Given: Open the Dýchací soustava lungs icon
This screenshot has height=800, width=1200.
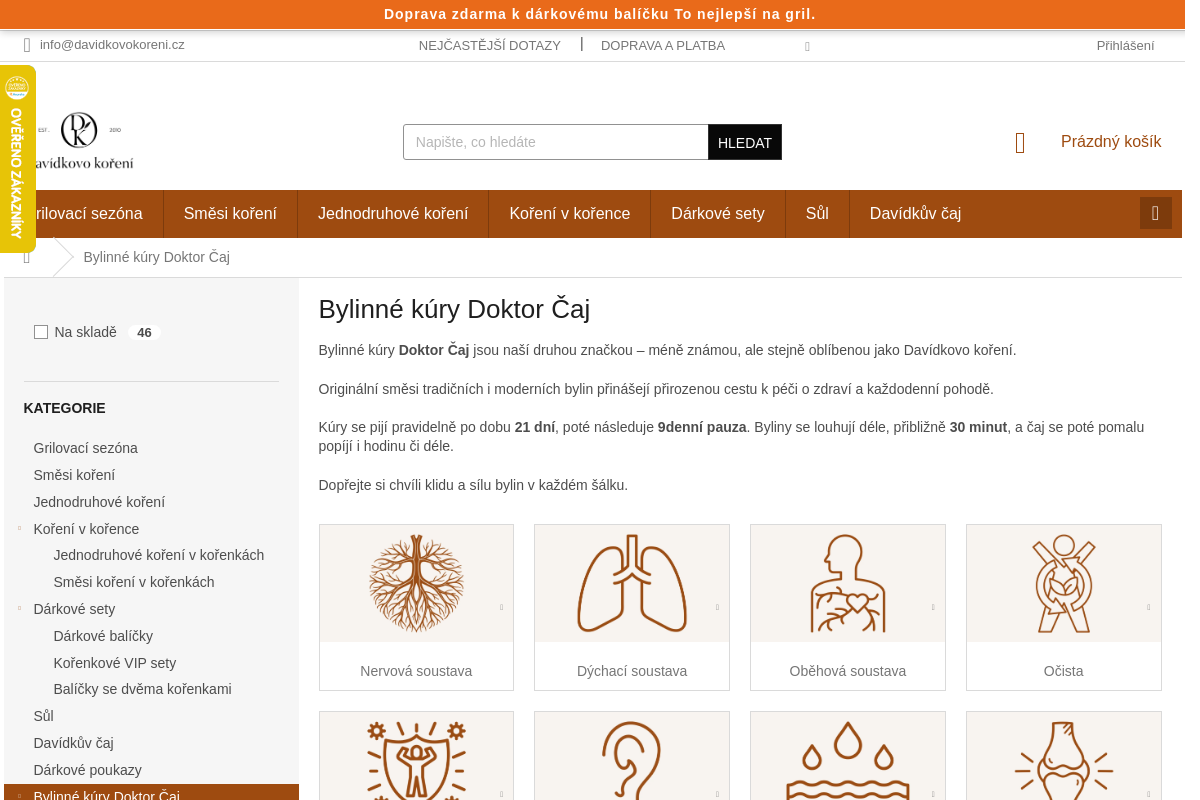Looking at the screenshot, I should pyautogui.click(x=632, y=583).
